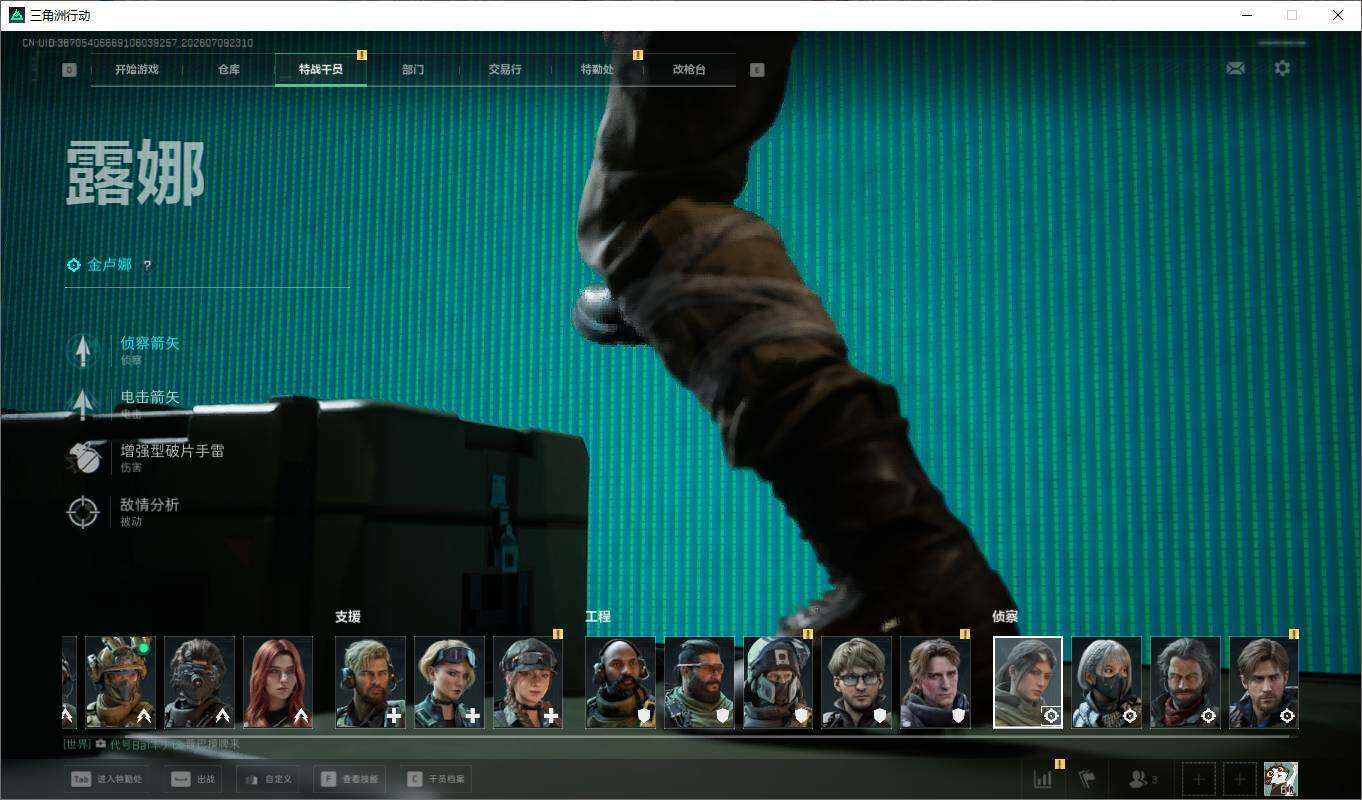Viewport: 1362px width, 800px height.
Task: Open the squad members icon
Action: pos(1142,779)
